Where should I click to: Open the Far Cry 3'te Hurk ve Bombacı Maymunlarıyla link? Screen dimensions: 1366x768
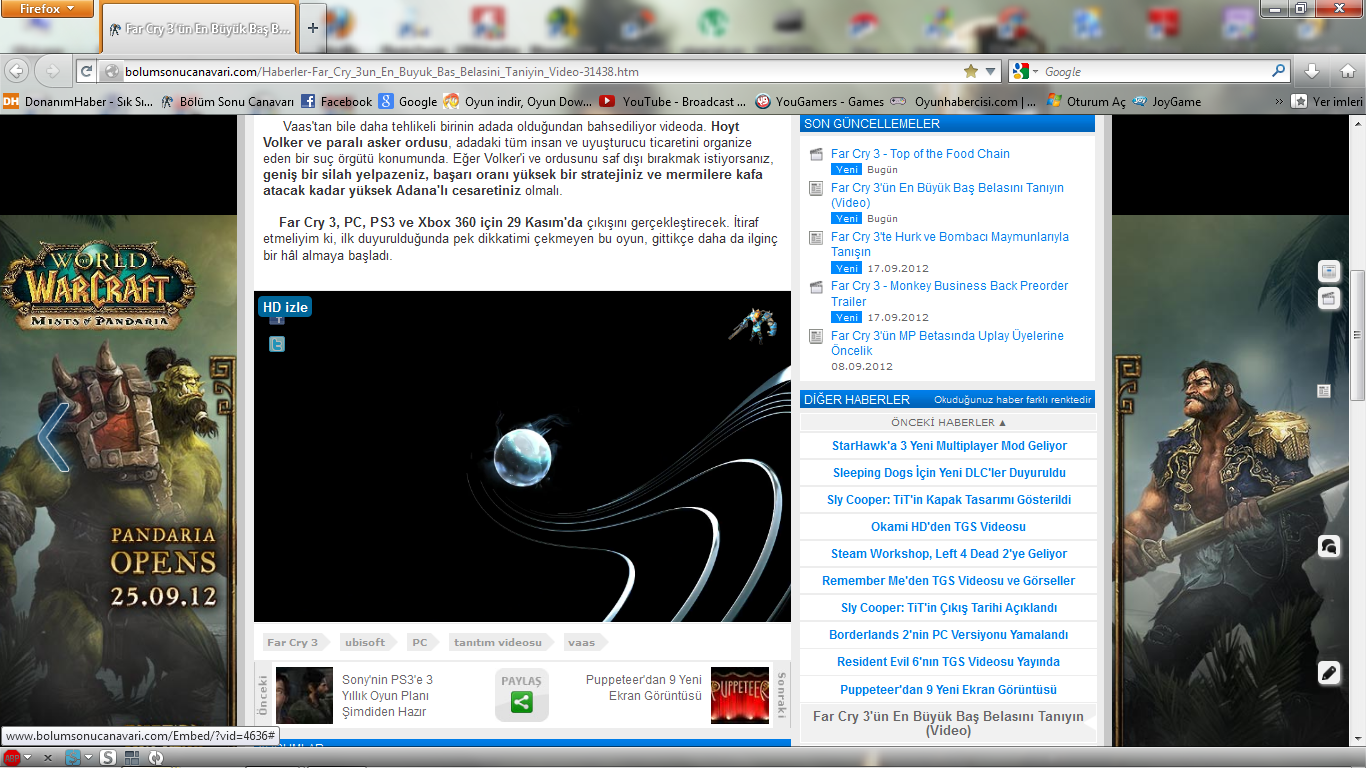(x=950, y=244)
